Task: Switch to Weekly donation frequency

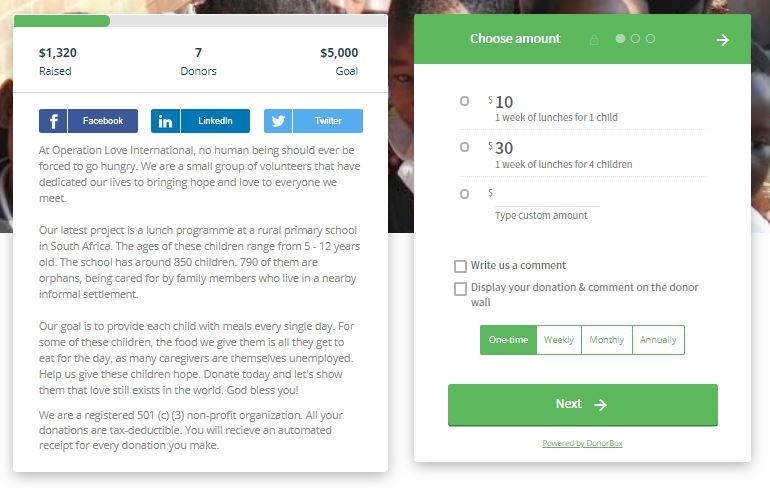Action: (559, 340)
